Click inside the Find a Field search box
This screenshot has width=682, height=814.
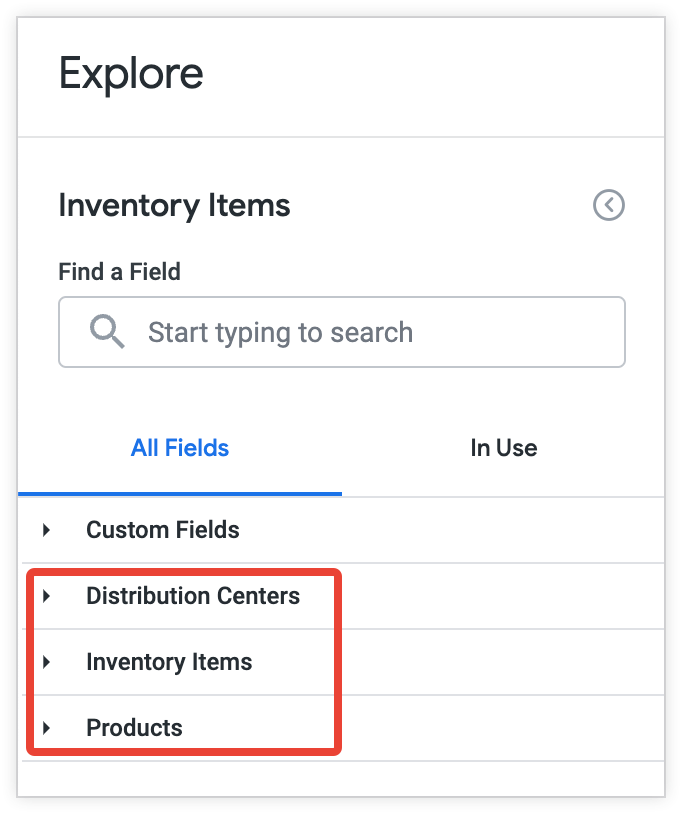pos(342,331)
